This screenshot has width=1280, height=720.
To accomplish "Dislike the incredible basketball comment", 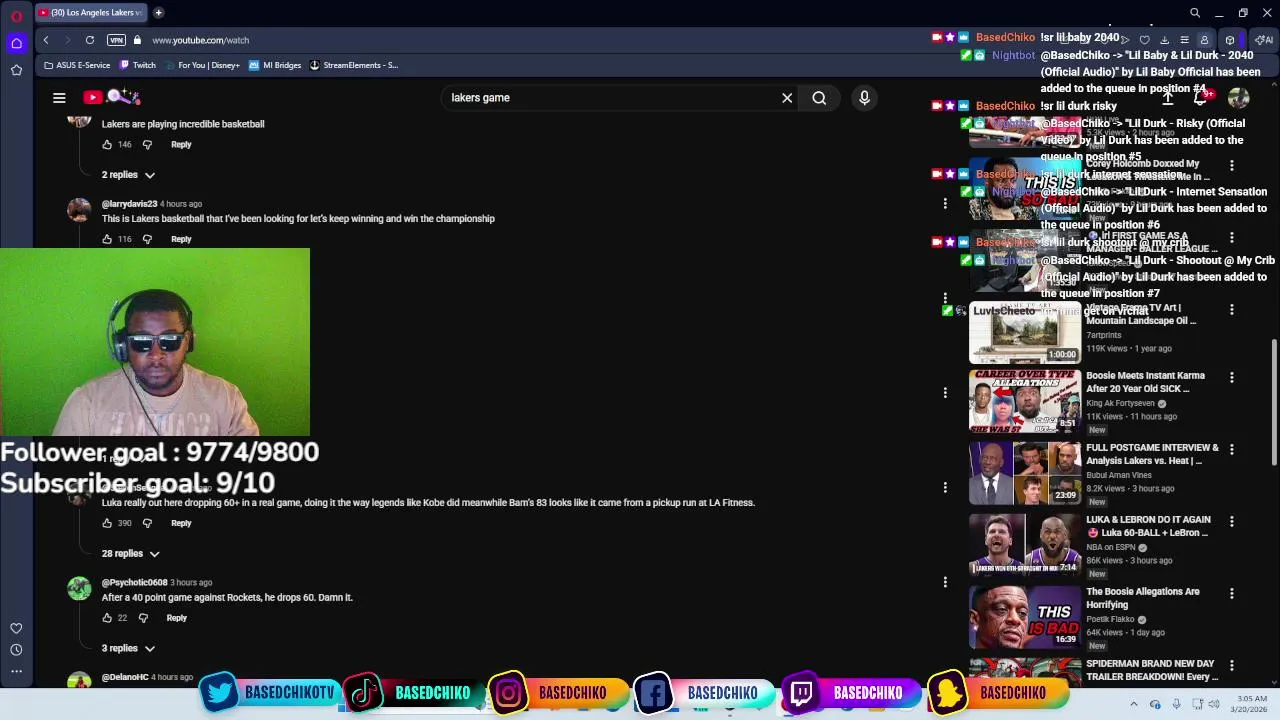I will tap(147, 144).
